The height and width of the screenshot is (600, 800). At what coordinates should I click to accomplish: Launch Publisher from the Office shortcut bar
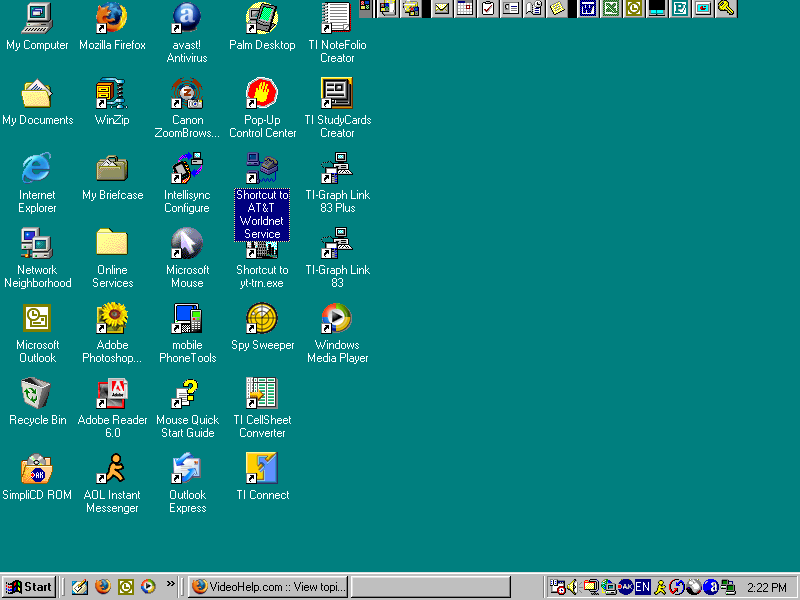(680, 9)
